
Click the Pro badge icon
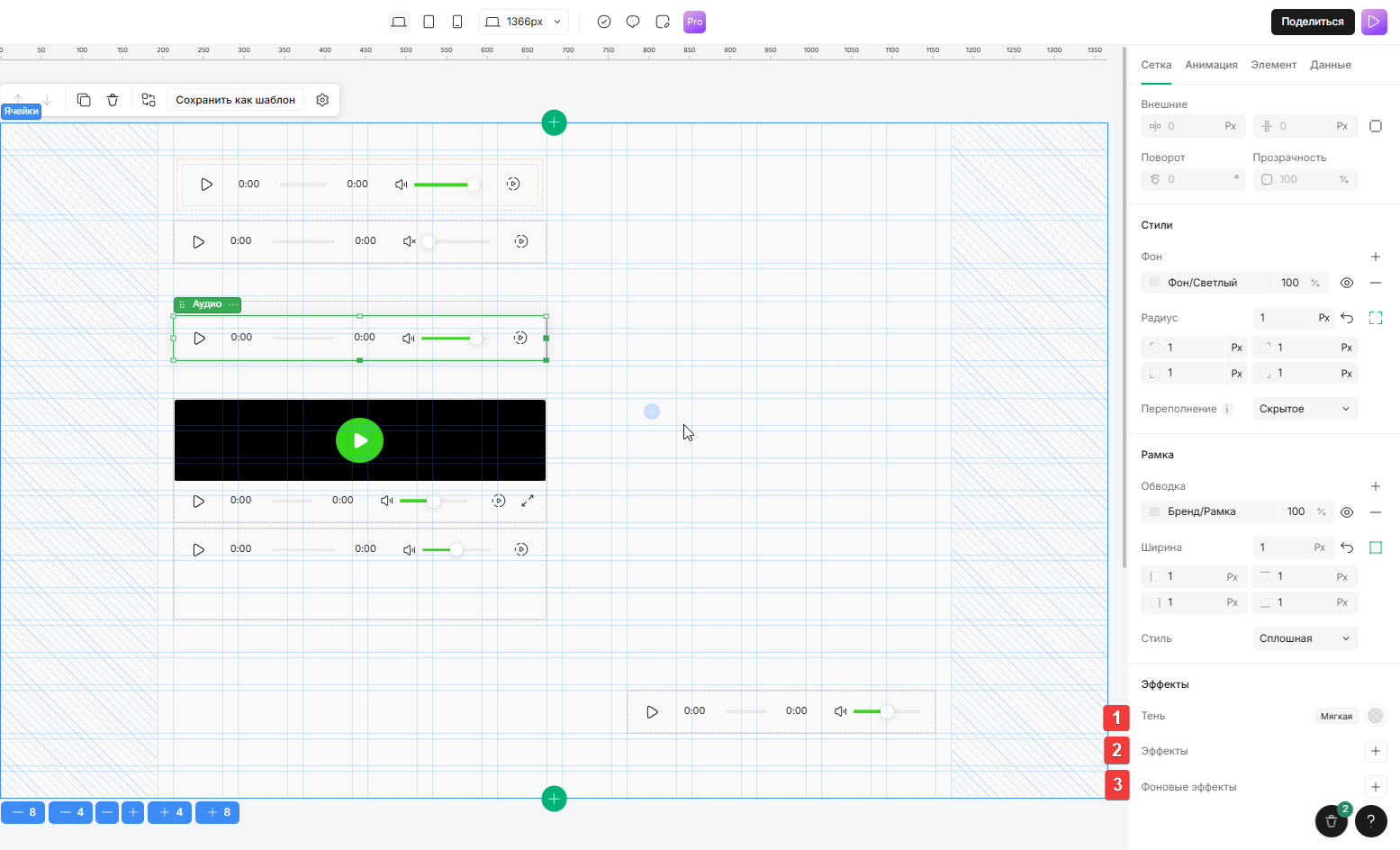coord(694,22)
